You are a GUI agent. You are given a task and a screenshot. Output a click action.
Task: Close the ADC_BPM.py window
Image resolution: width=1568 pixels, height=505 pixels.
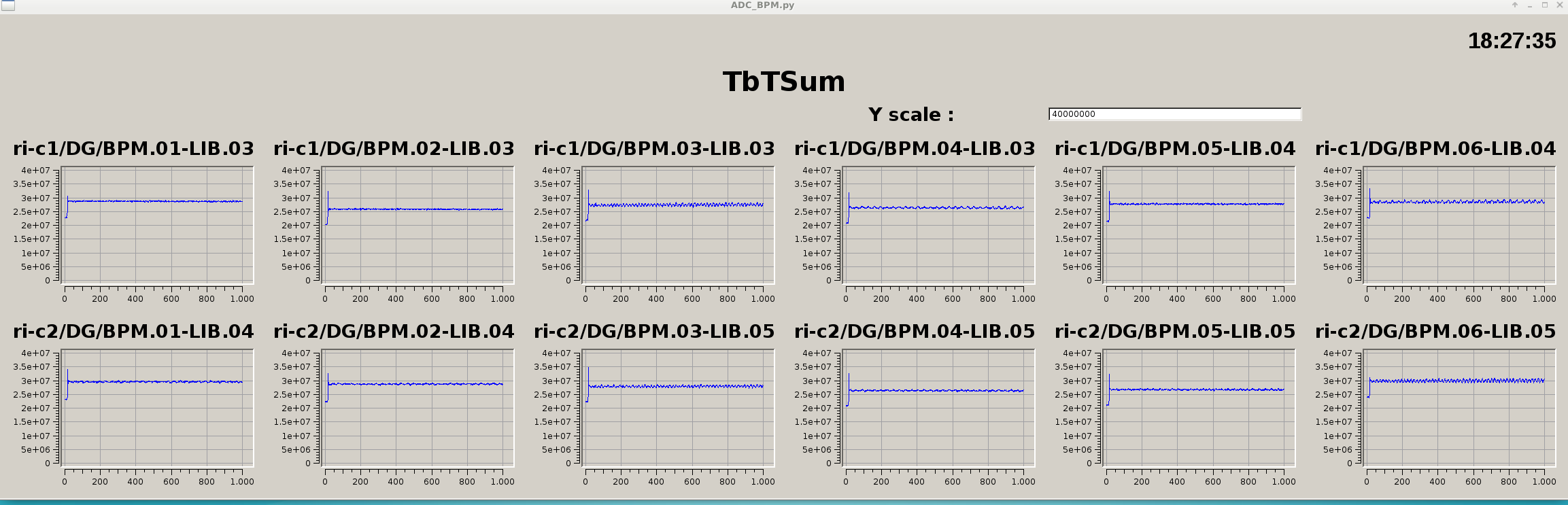click(1559, 5)
